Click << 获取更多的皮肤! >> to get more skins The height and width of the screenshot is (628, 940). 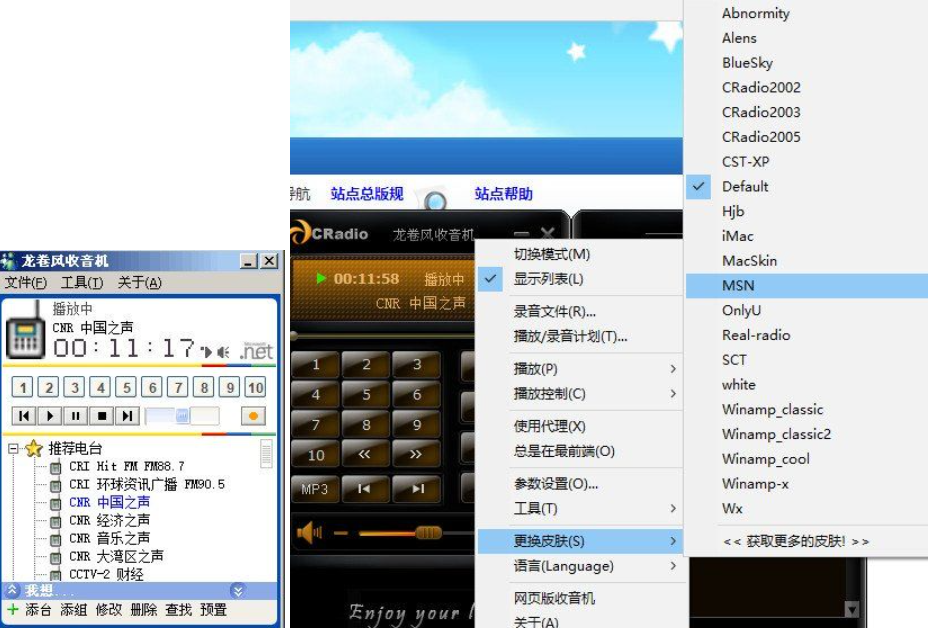(x=796, y=541)
